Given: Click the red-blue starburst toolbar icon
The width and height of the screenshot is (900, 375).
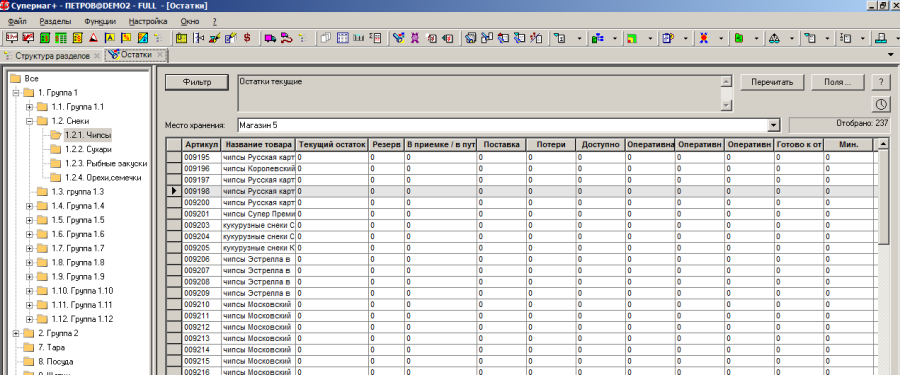Looking at the screenshot, I should click(x=703, y=38).
